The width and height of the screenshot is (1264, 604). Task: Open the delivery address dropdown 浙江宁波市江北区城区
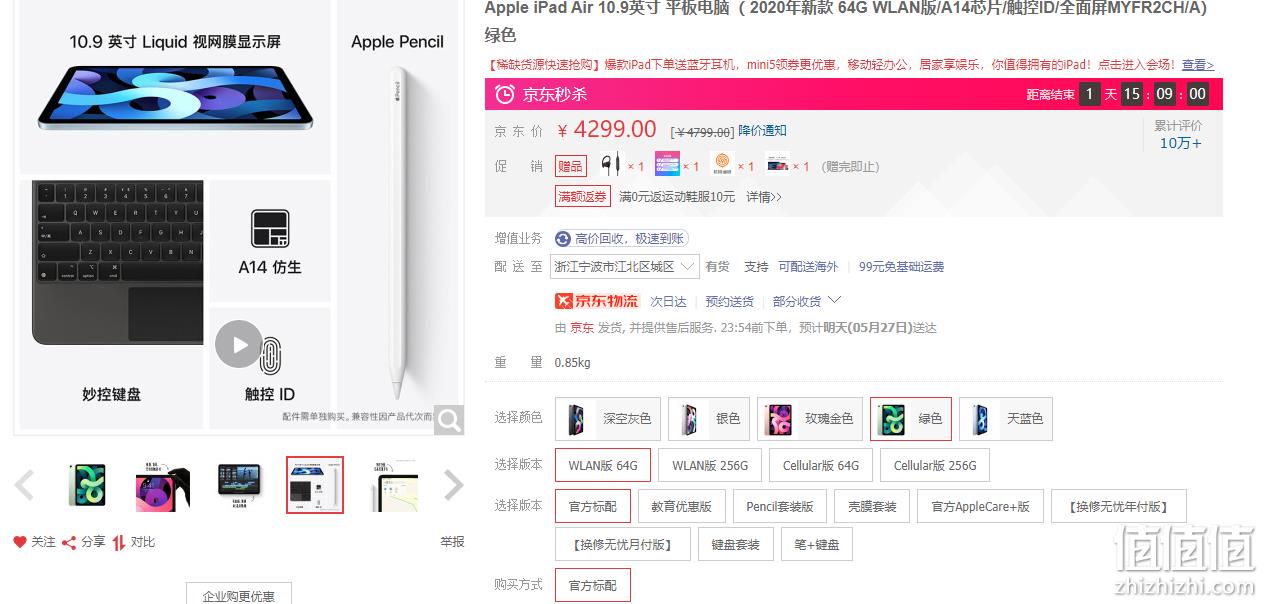coord(626,267)
